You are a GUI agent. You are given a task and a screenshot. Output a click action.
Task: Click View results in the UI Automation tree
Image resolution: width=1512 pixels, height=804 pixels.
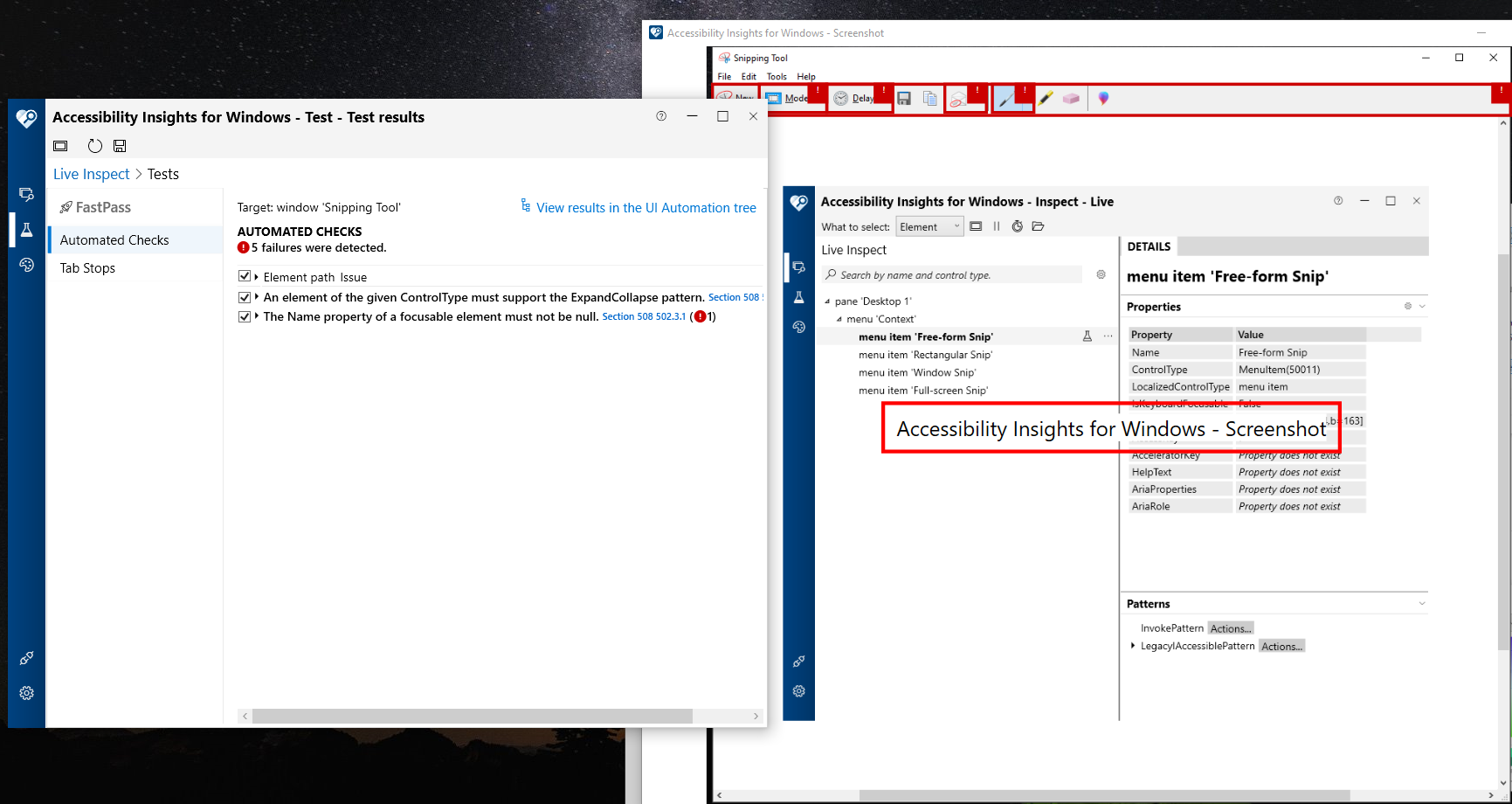tap(638, 207)
